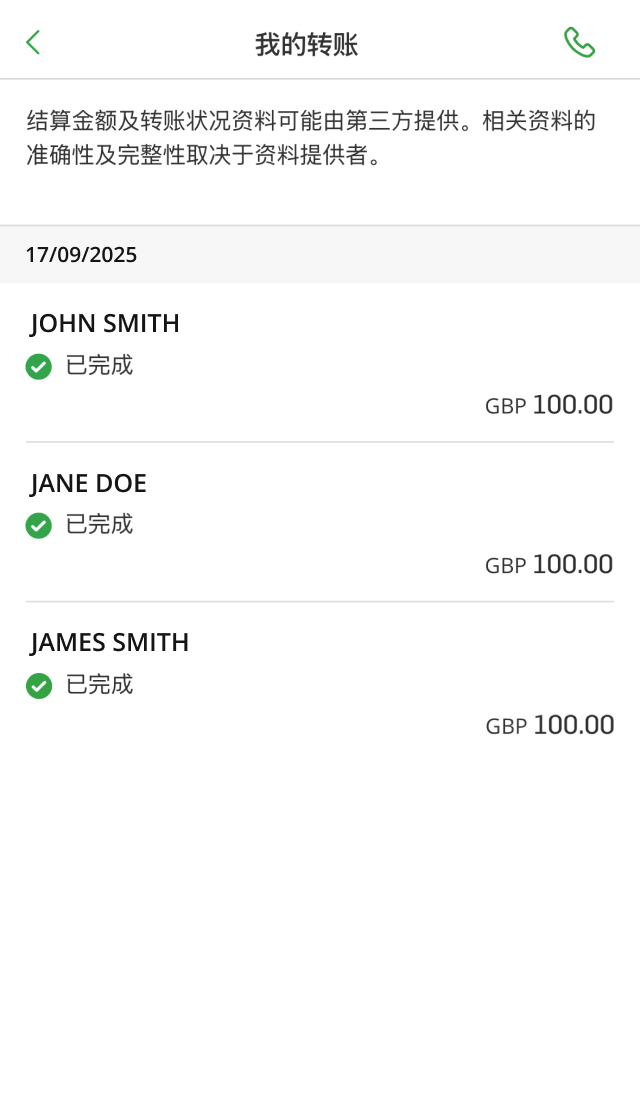Tap the phone call icon

[x=579, y=42]
